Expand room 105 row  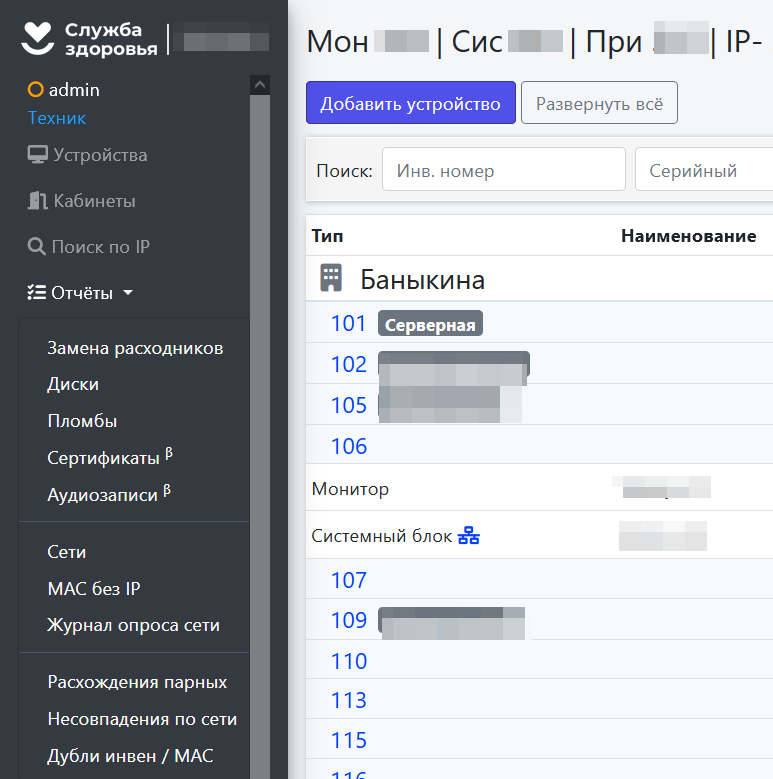pos(349,405)
